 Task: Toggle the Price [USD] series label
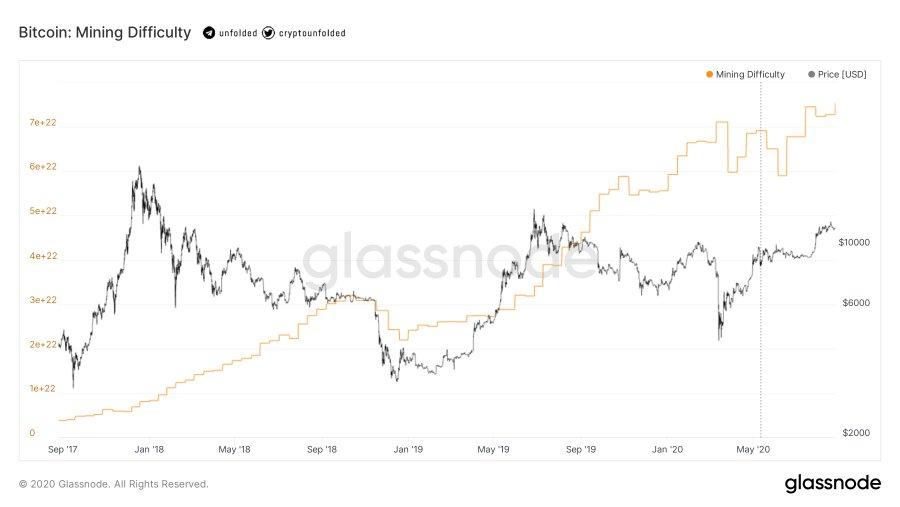tap(842, 74)
